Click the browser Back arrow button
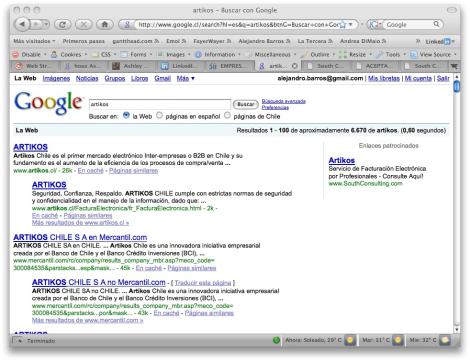 (22, 24)
